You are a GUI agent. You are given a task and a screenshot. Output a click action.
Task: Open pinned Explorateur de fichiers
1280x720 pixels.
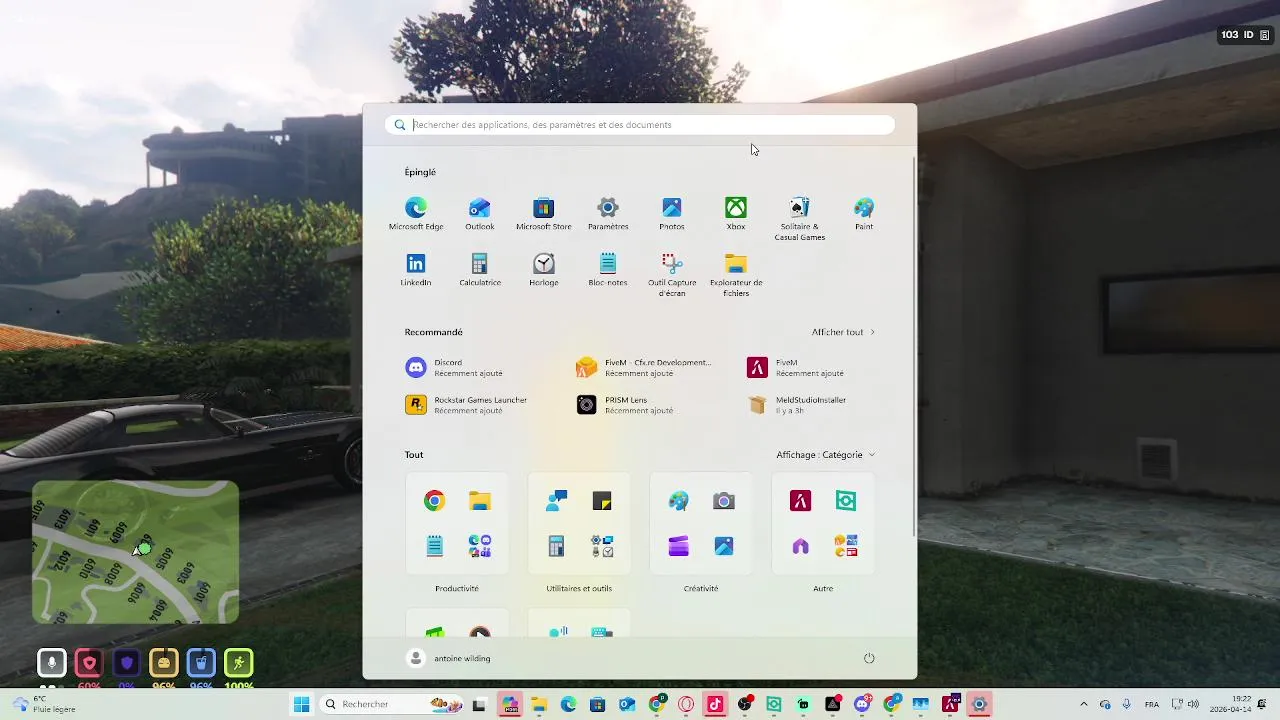point(736,275)
